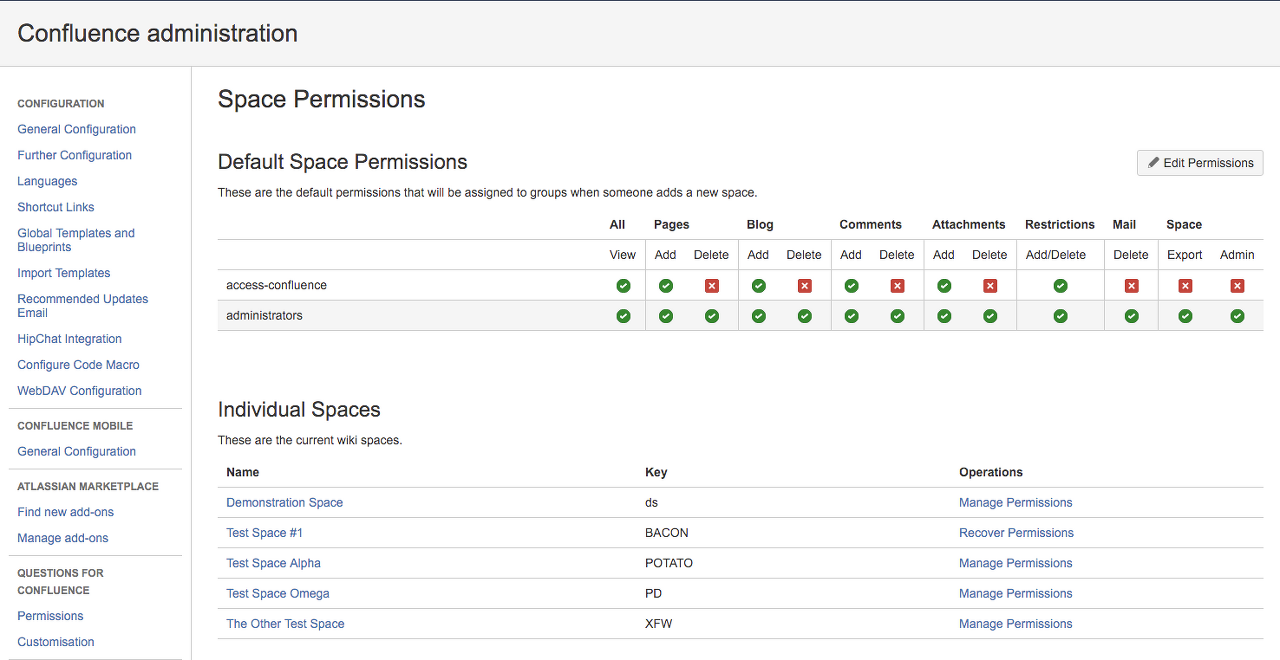1280x660 pixels.
Task: Open the Test Space Alpha link
Action: pos(273,563)
